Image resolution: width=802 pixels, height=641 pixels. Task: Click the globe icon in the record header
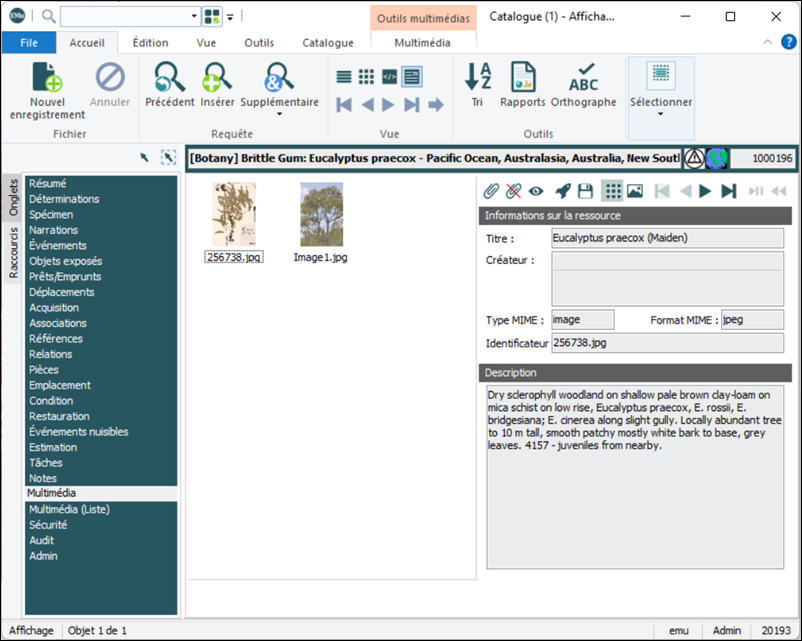point(716,159)
